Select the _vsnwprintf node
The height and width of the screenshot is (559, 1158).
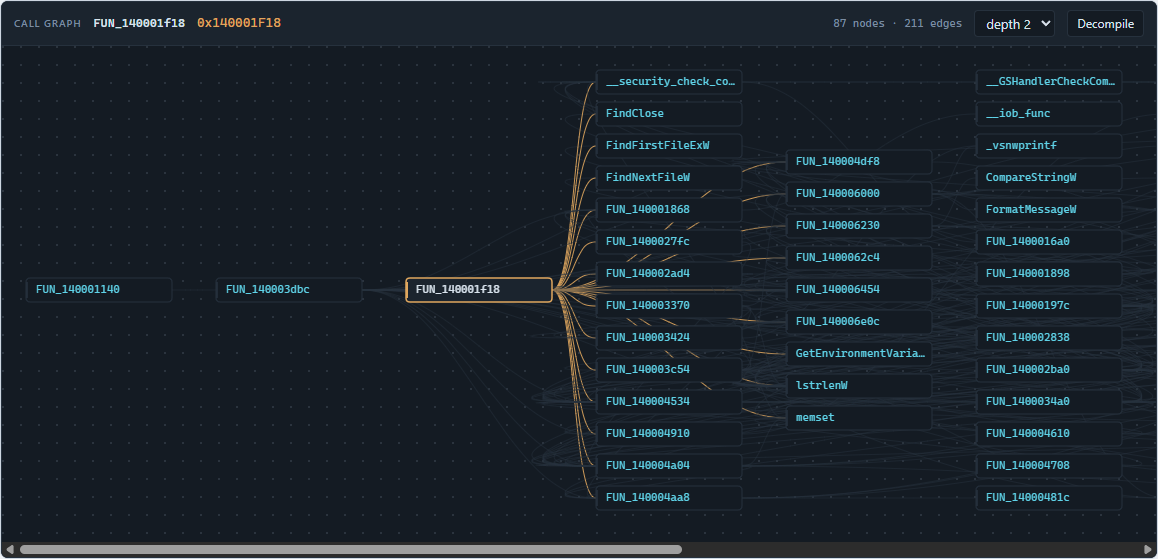tap(1049, 145)
